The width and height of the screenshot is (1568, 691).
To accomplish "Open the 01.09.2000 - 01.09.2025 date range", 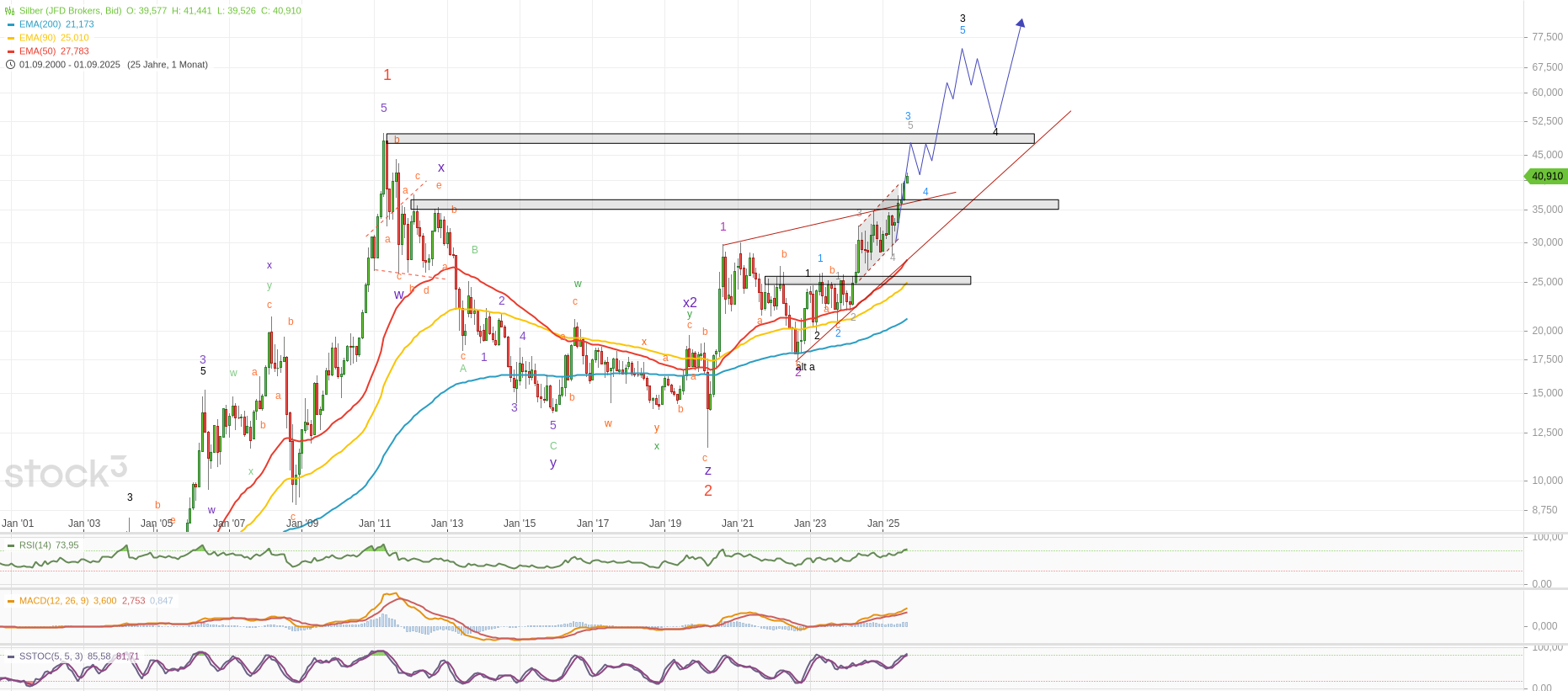I will pyautogui.click(x=70, y=65).
